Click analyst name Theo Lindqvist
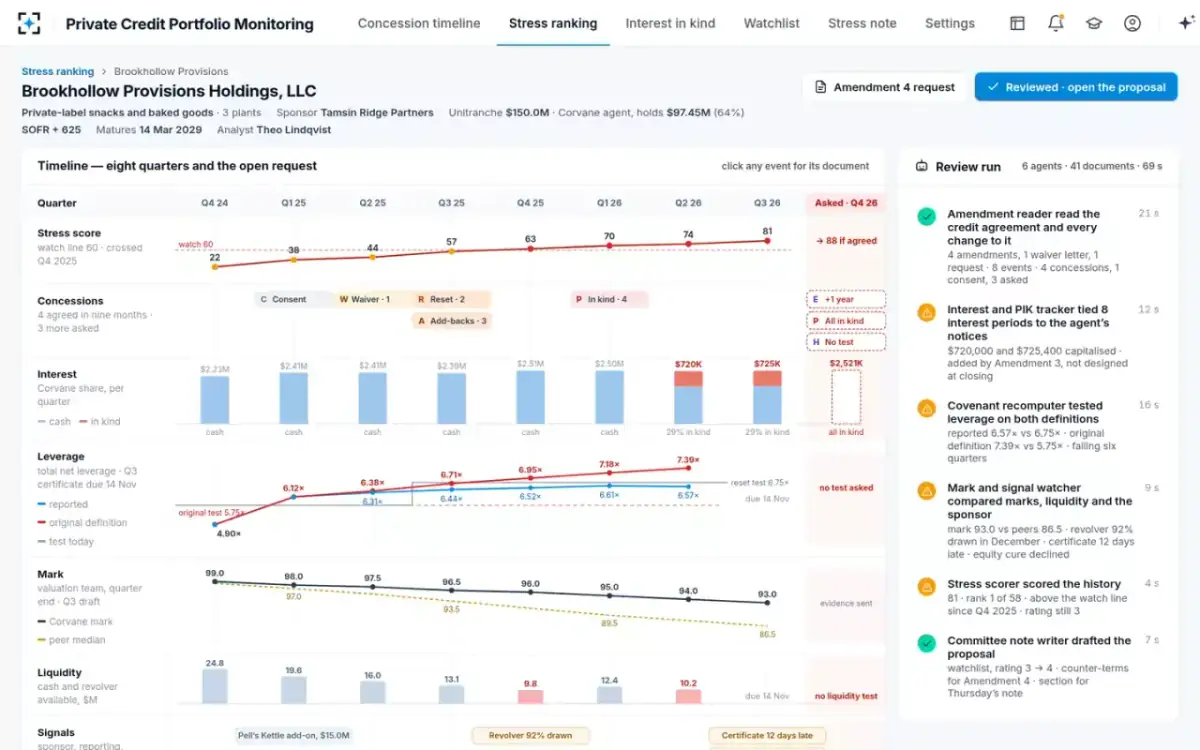 292,130
